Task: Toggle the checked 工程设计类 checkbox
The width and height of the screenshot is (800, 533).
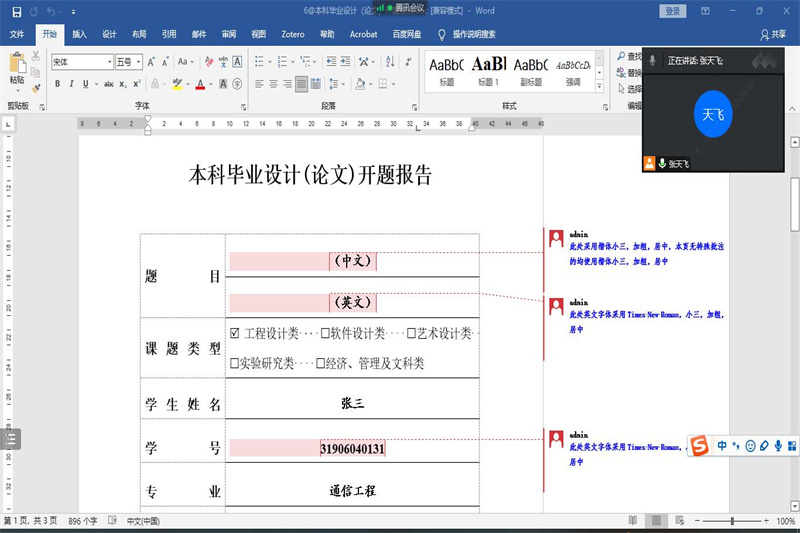Action: 235,332
